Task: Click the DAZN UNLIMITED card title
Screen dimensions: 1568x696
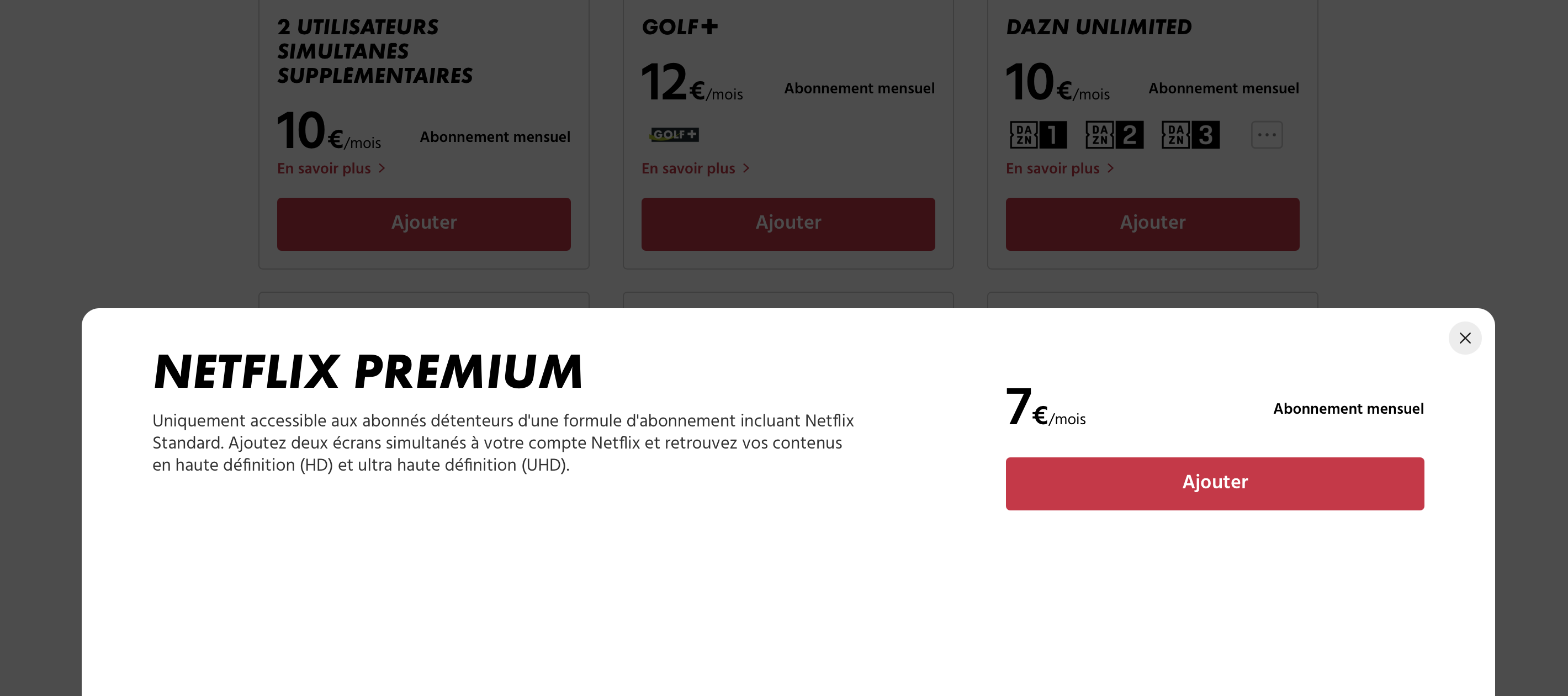Action: click(1099, 27)
